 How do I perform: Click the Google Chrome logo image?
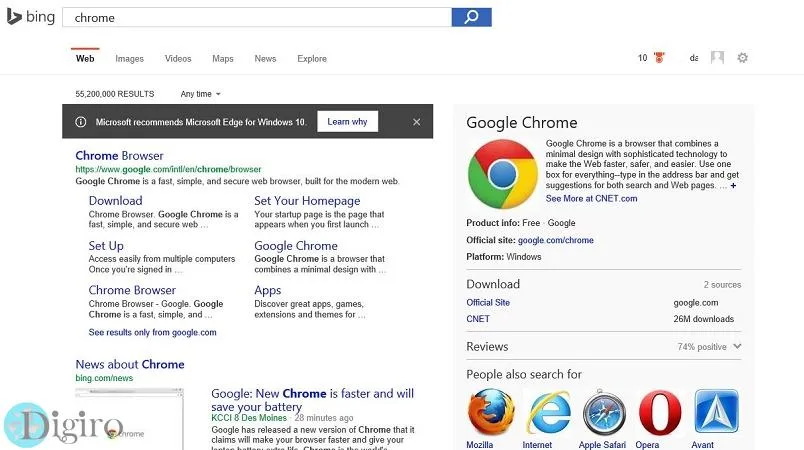point(502,174)
